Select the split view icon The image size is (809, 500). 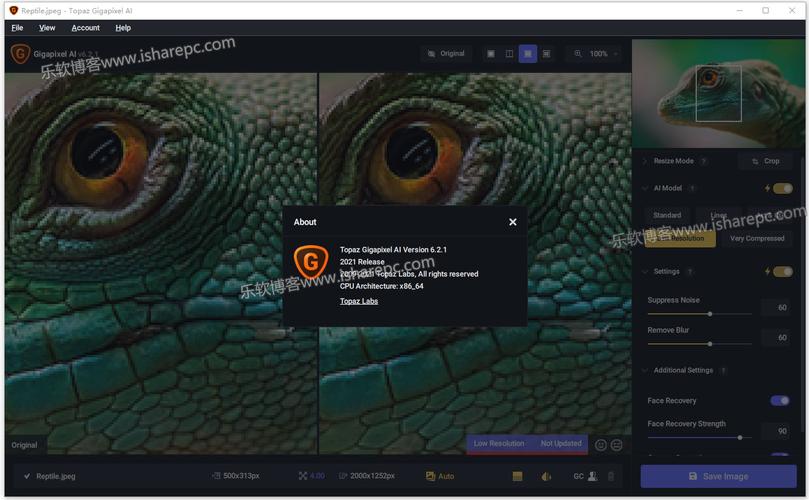pos(509,54)
